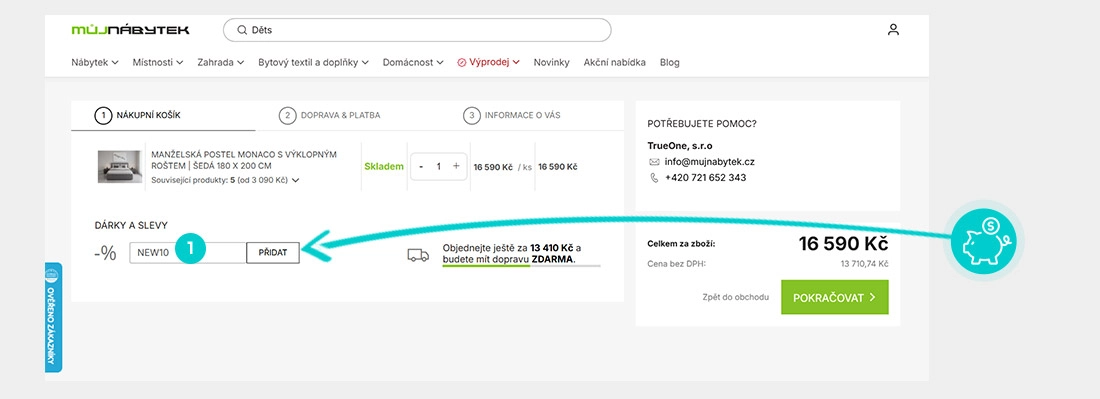Click the Skladem stock label
1100x399 pixels.
384,167
